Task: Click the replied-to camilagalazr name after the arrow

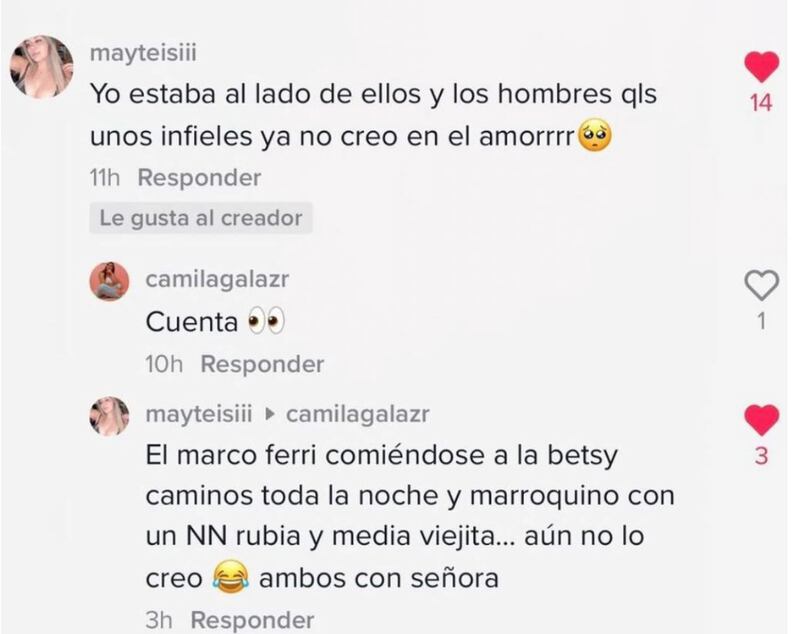Action: click(358, 414)
